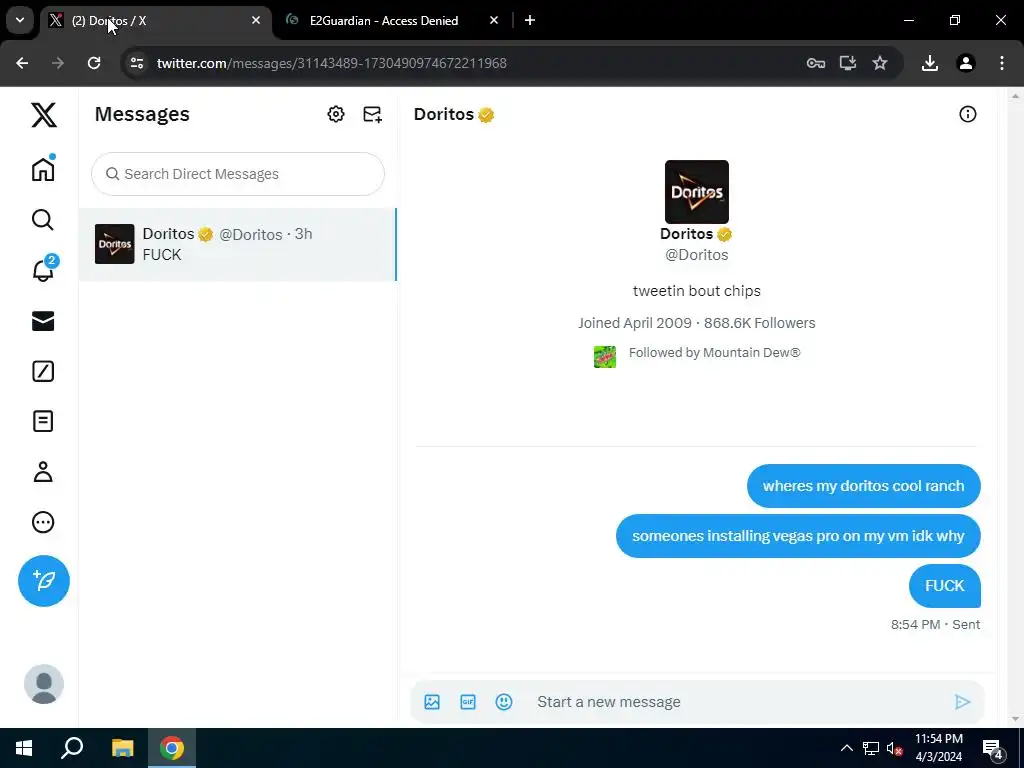Open the GIF picker icon
This screenshot has width=1024, height=768.
point(468,702)
